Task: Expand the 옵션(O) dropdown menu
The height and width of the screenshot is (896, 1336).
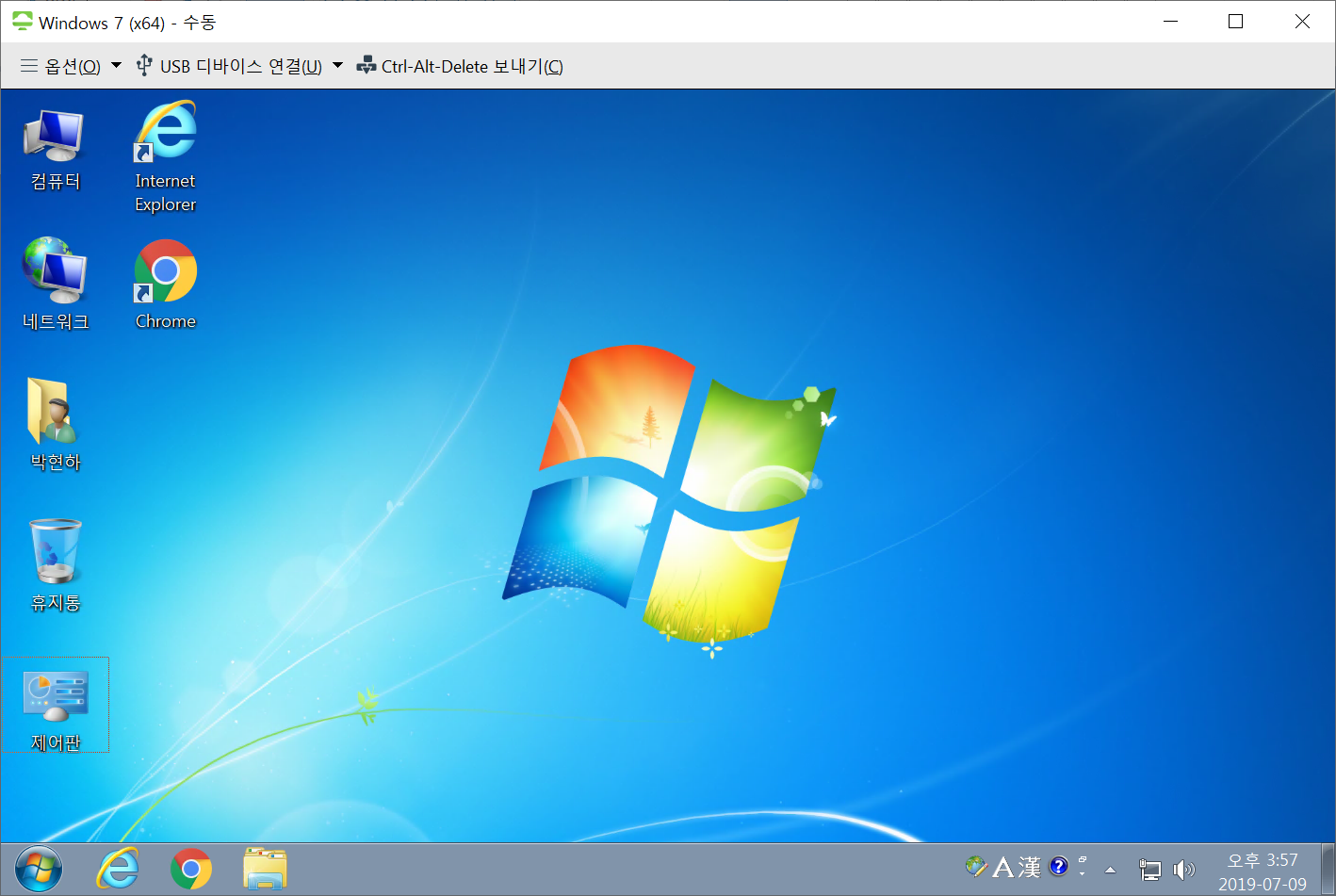Action: [71, 66]
